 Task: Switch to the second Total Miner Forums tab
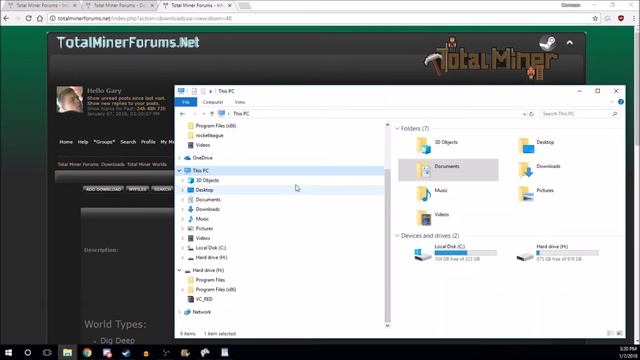pyautogui.click(x=119, y=5)
